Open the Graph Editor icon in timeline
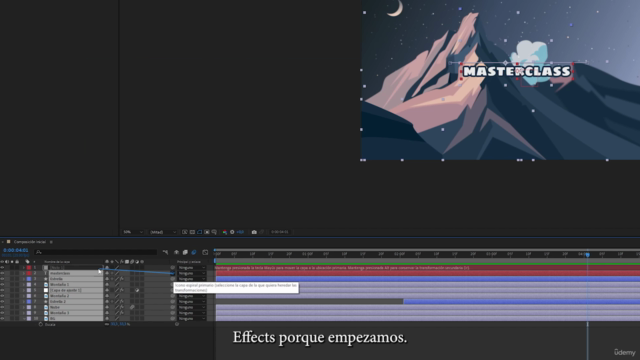 pos(205,252)
